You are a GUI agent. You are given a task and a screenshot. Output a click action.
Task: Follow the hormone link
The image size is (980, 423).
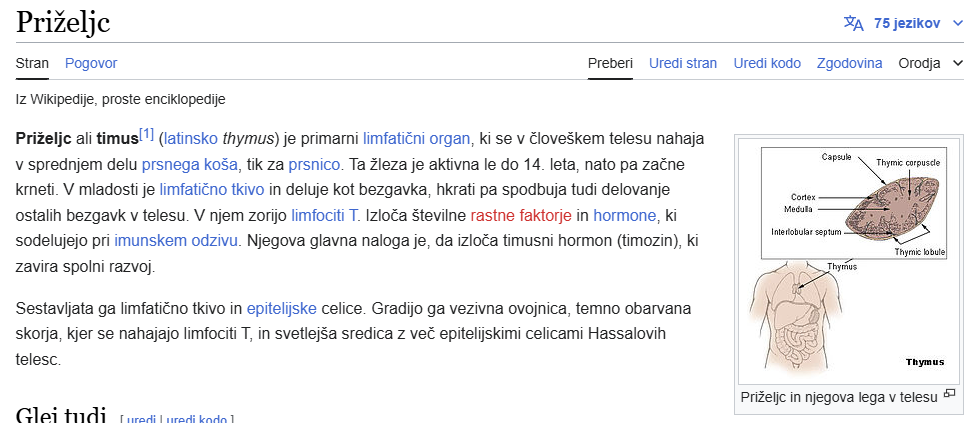pos(624,215)
